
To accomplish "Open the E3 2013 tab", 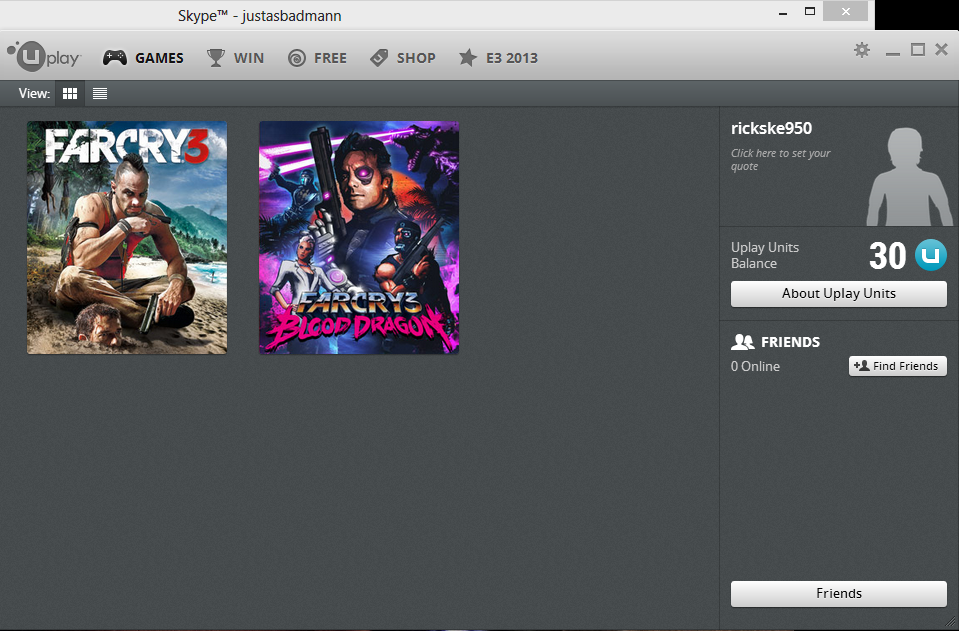I will tap(498, 58).
